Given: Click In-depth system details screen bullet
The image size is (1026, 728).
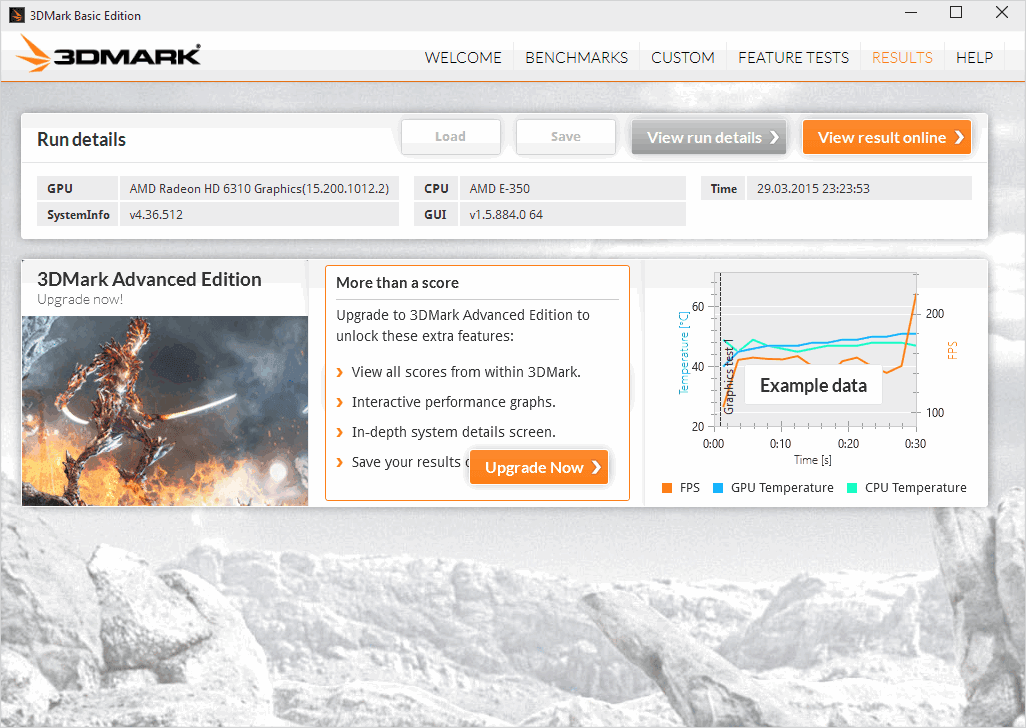Looking at the screenshot, I should (453, 432).
